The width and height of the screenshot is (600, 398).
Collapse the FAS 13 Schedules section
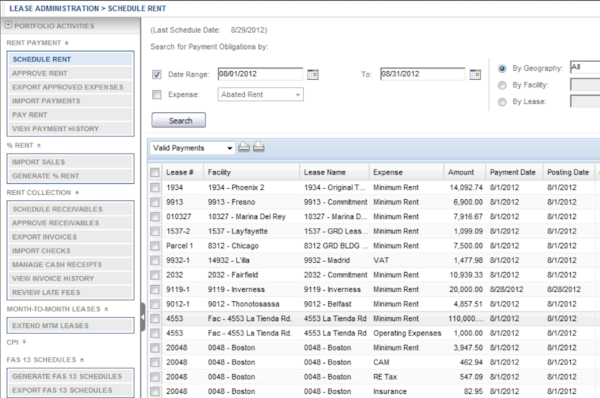coord(82,360)
